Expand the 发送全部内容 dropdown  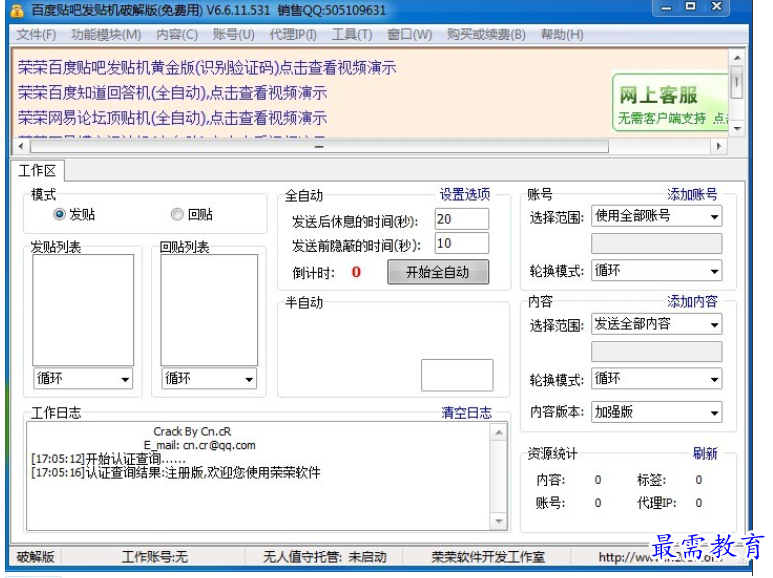[657, 324]
